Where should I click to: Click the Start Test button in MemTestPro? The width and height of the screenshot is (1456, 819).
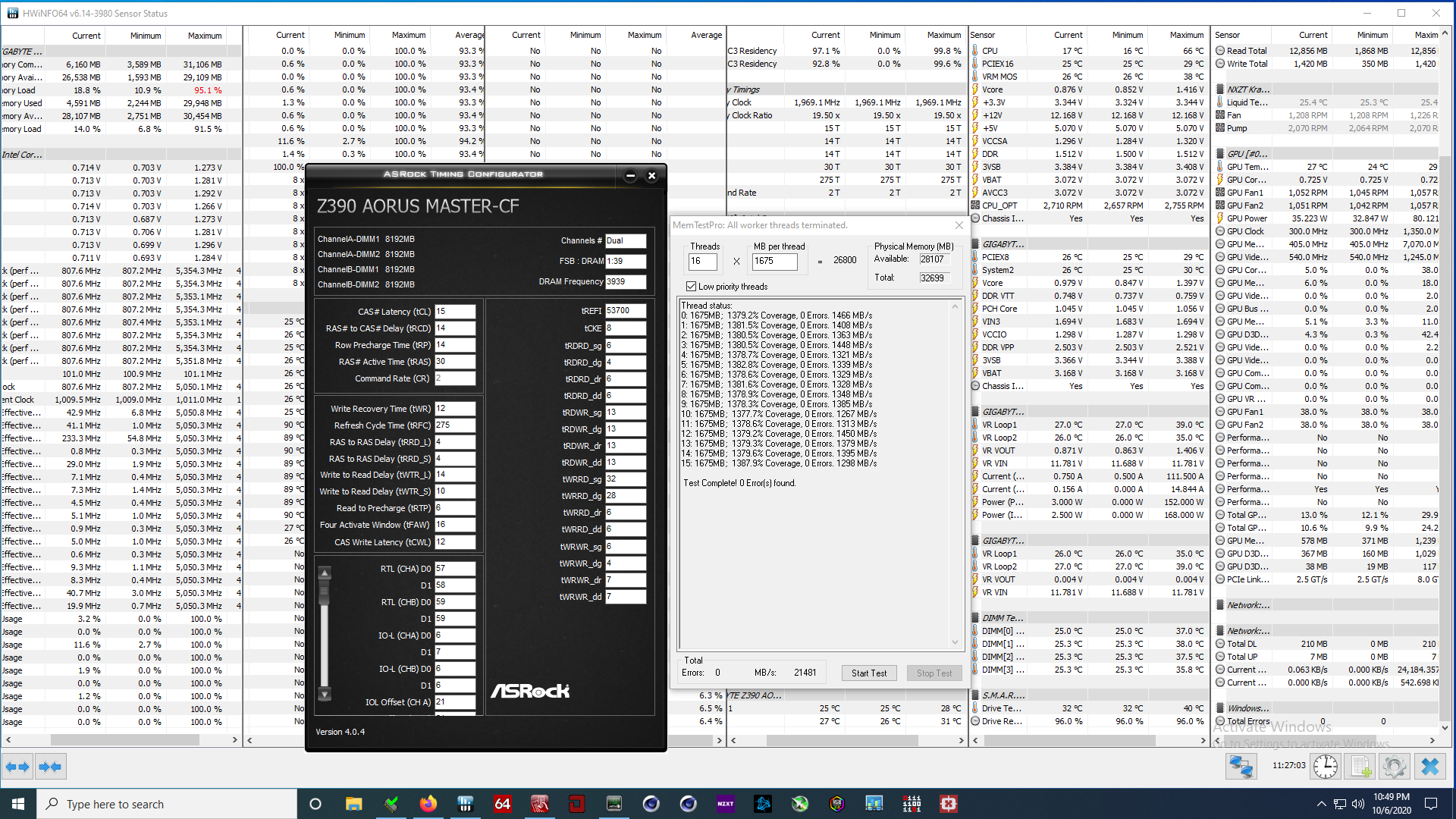point(869,673)
